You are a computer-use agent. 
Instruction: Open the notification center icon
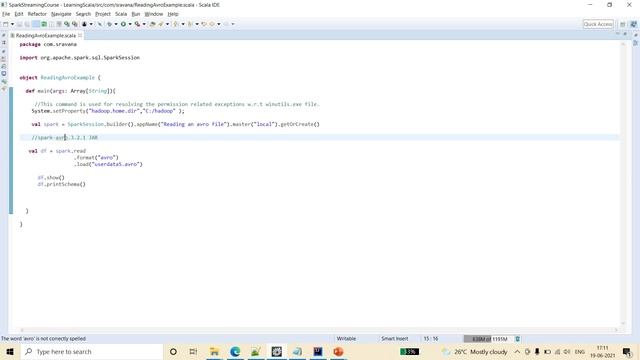click(627, 351)
